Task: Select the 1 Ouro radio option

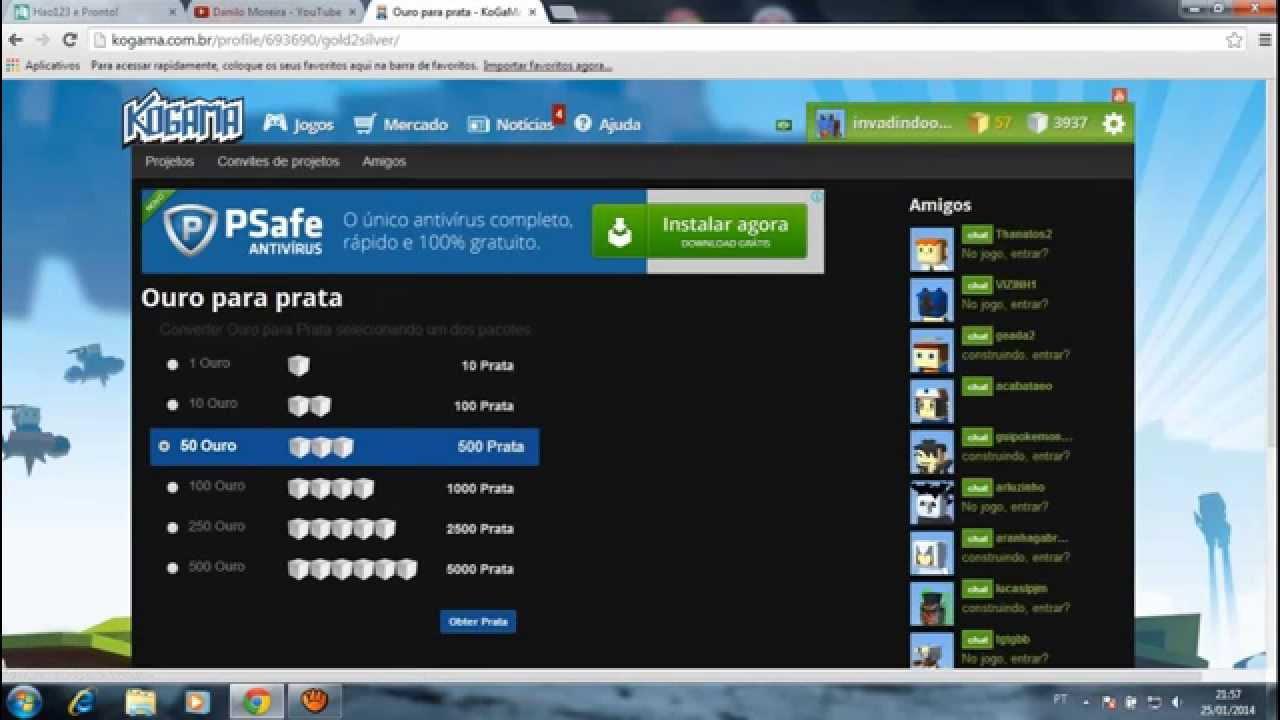Action: (x=172, y=365)
